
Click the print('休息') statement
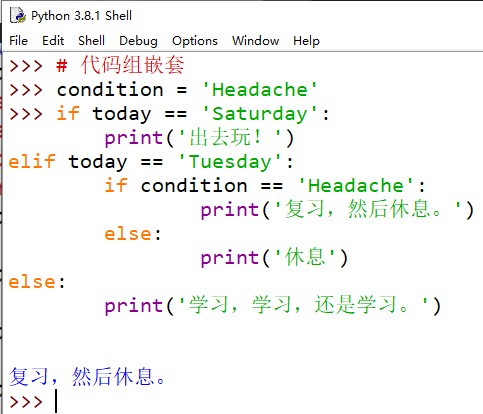click(274, 257)
